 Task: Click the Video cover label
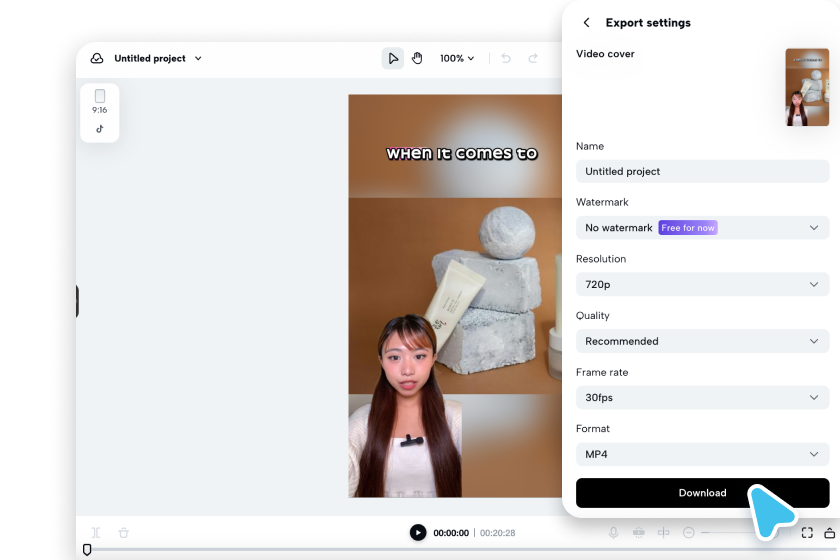tap(605, 54)
